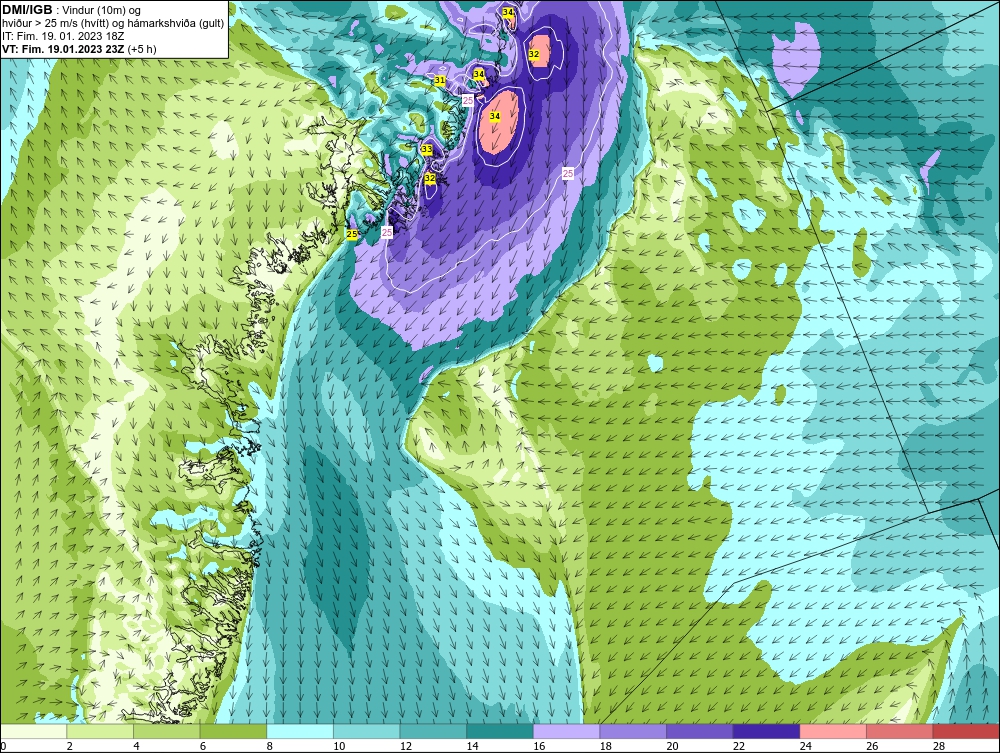
Task: Click the legend scale value 12
Action: click(406, 746)
